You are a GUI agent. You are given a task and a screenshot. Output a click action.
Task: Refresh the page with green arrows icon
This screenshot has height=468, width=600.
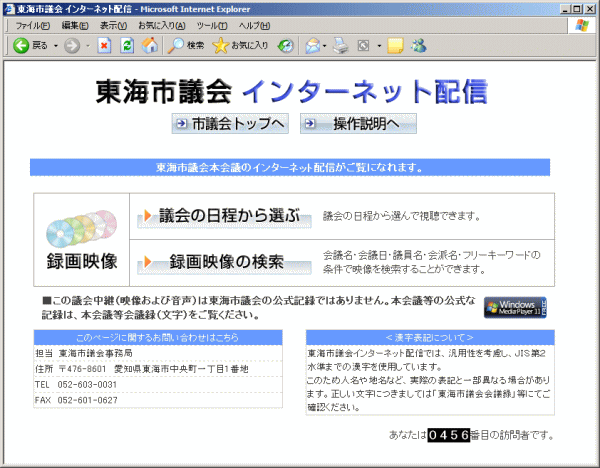pos(127,46)
